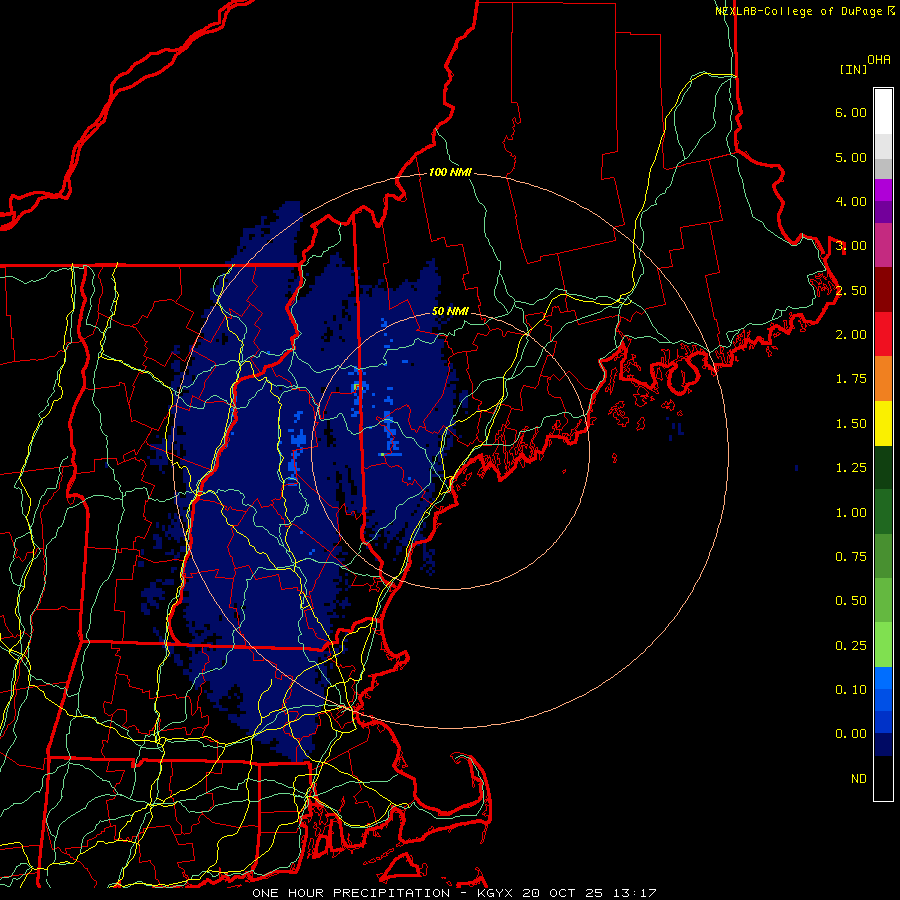Click the [IN] units label
The image size is (900, 900).
(853, 69)
